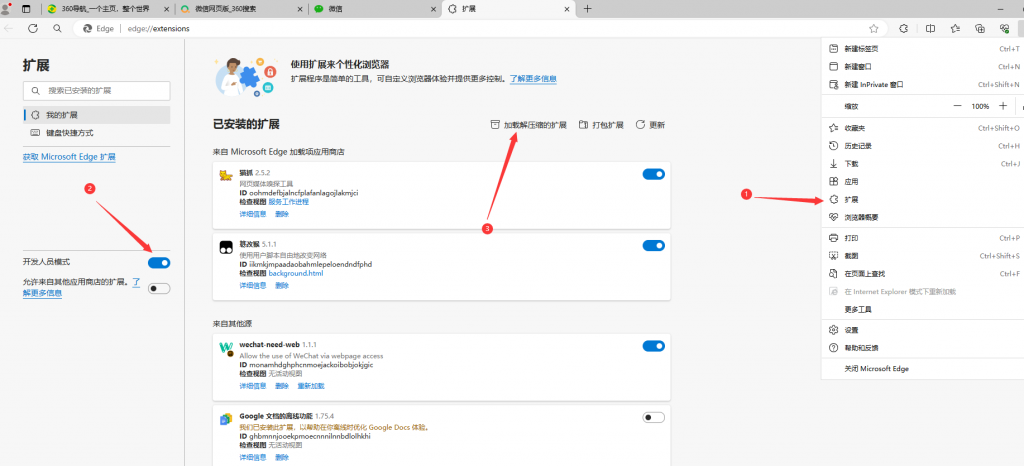The width and height of the screenshot is (1024, 466).
Task: Enable 允许来自其他应用商店的扩展 switch
Action: coord(159,288)
